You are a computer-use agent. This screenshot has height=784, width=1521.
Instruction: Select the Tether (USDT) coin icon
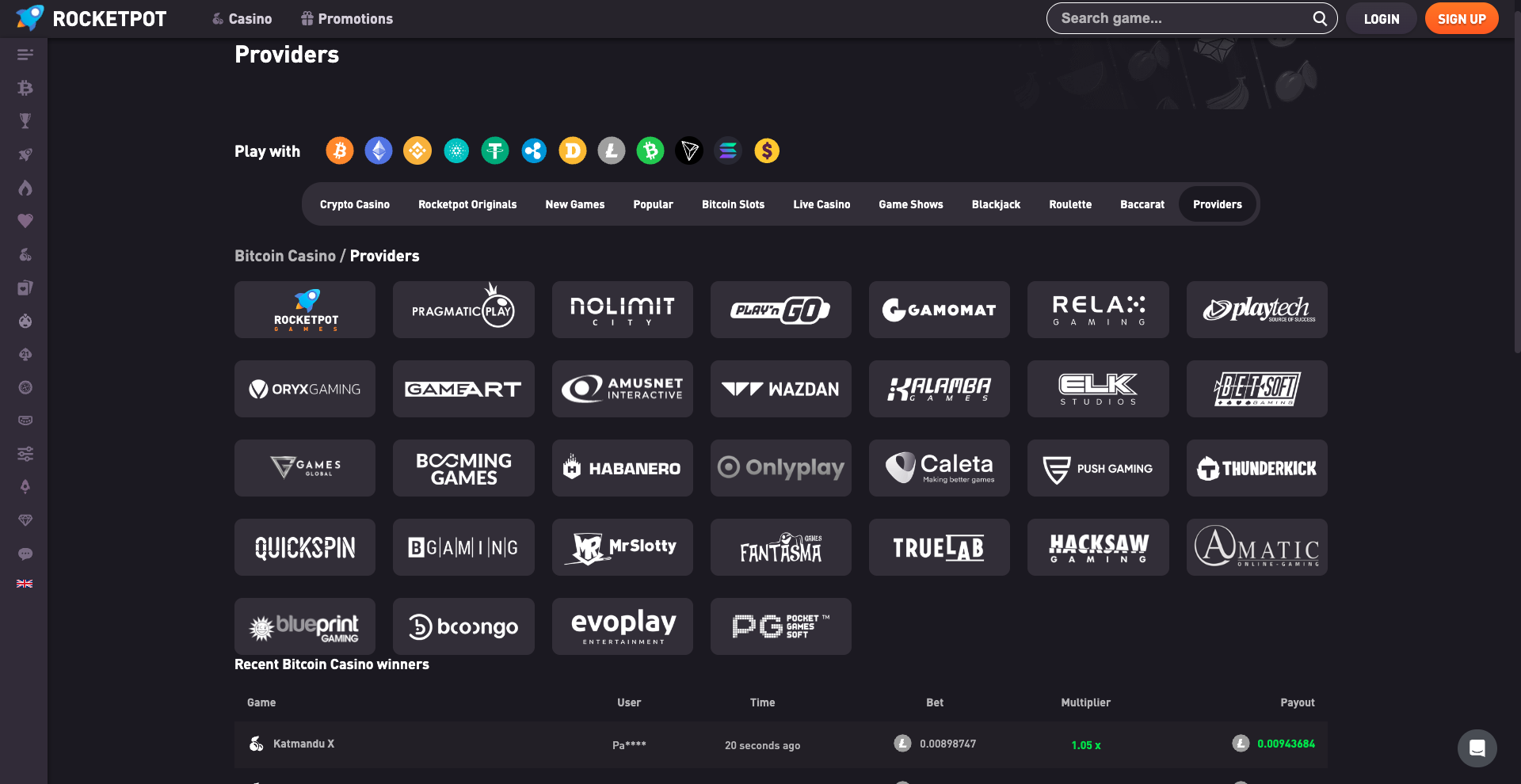[495, 150]
